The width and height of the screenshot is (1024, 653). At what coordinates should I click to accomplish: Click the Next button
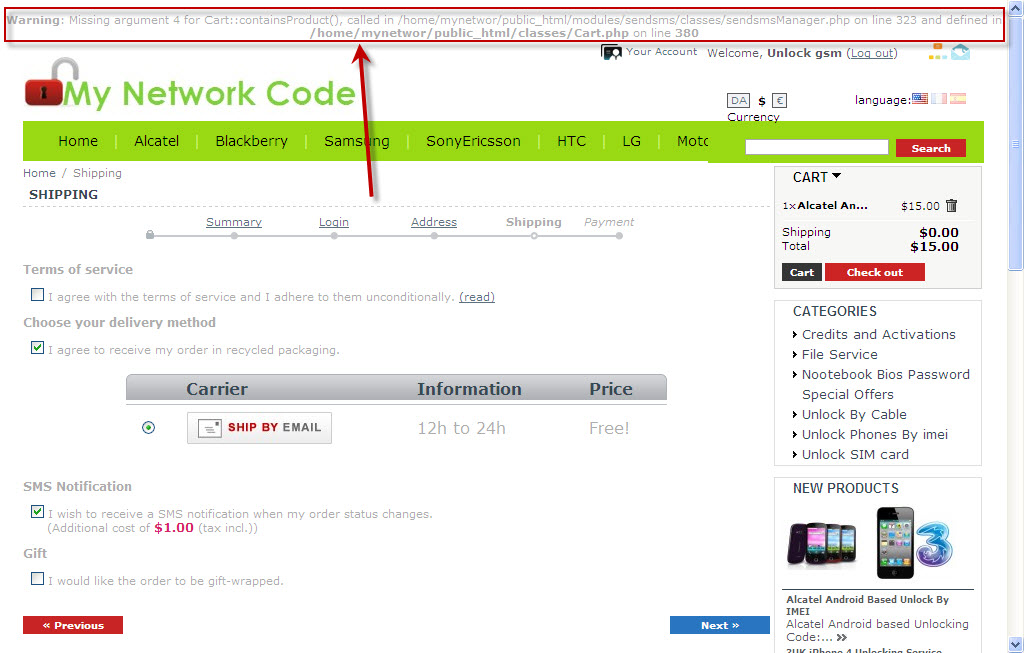[x=720, y=625]
